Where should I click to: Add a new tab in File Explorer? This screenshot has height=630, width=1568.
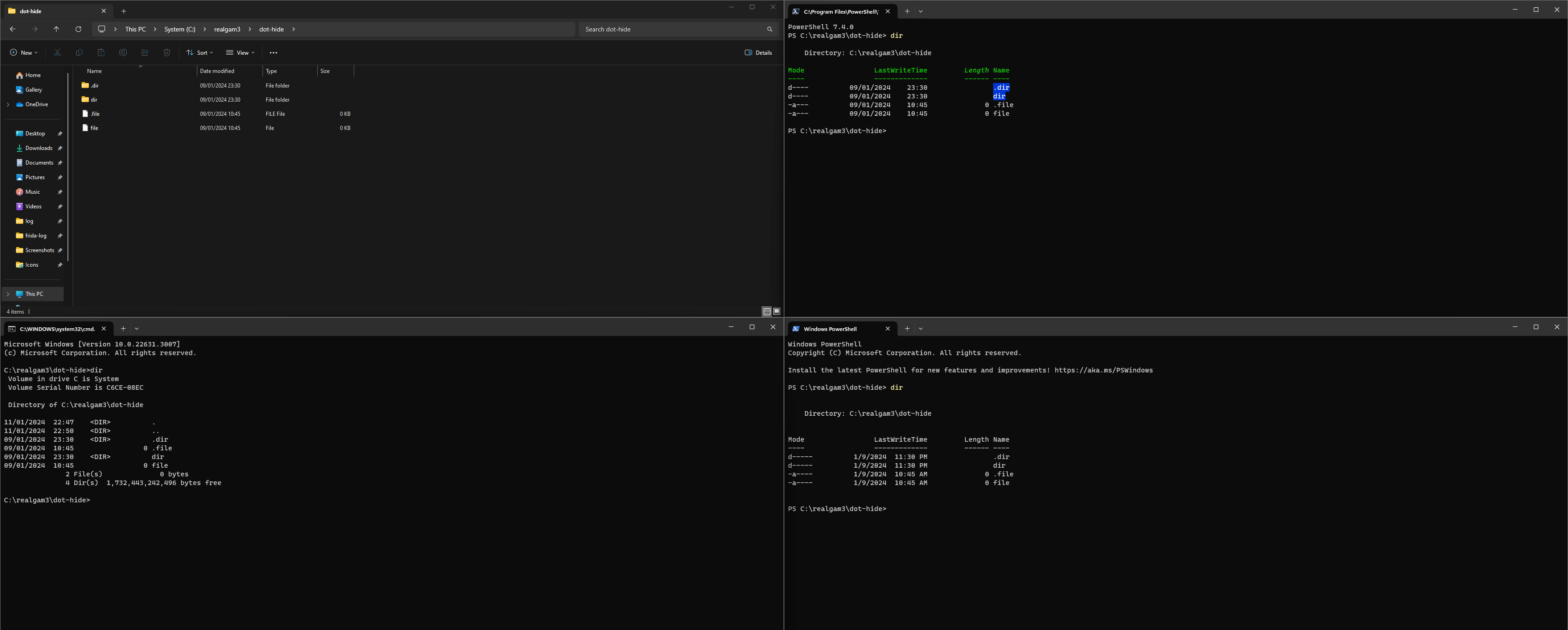[x=124, y=11]
